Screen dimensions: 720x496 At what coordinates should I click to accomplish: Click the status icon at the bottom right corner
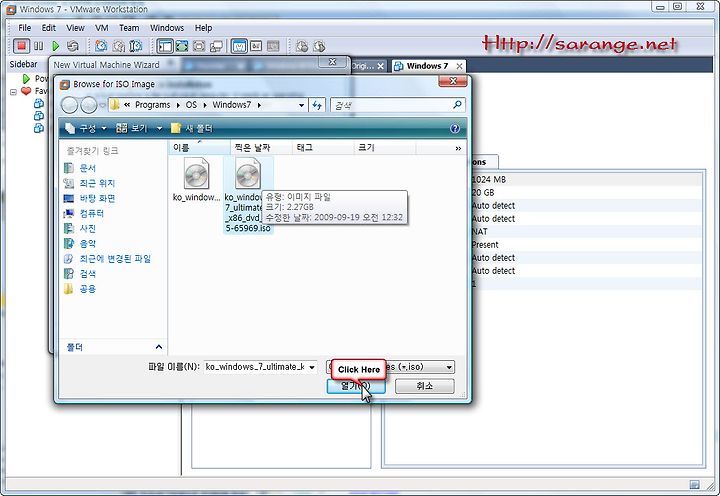pyautogui.click(x=694, y=485)
